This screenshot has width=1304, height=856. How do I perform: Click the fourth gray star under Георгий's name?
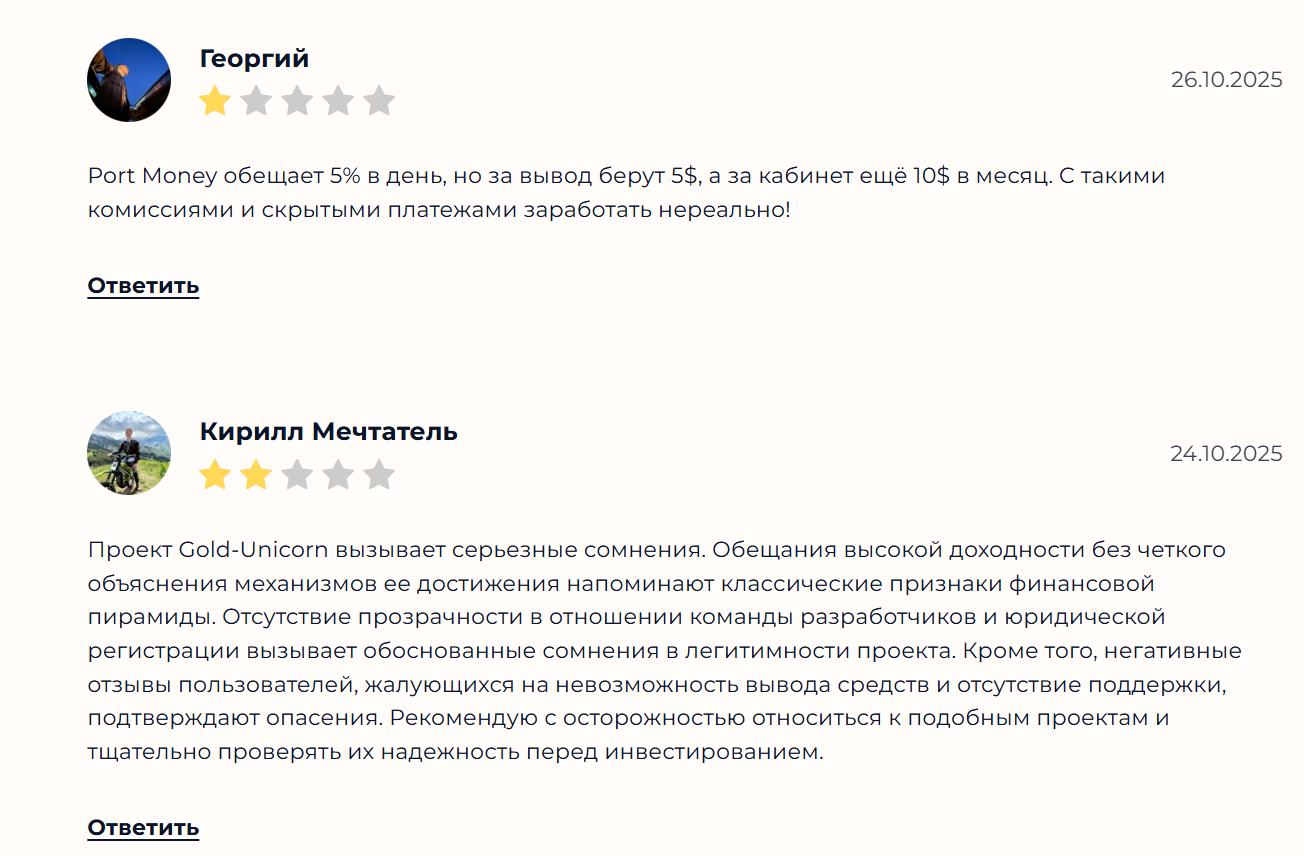[x=339, y=99]
